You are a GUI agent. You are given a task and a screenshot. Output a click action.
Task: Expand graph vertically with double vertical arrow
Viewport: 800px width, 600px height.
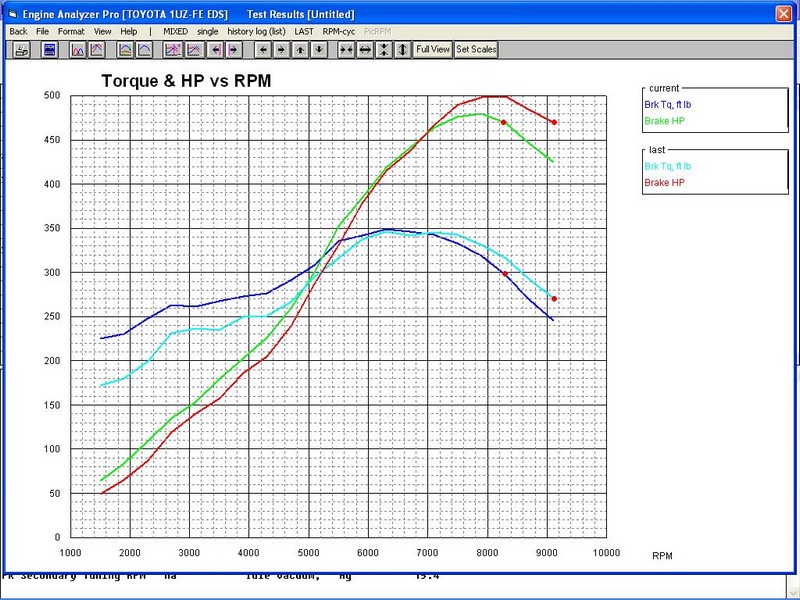click(403, 49)
